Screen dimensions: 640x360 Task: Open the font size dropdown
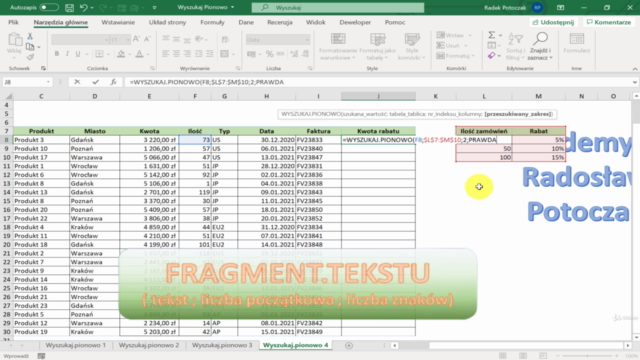(128, 40)
